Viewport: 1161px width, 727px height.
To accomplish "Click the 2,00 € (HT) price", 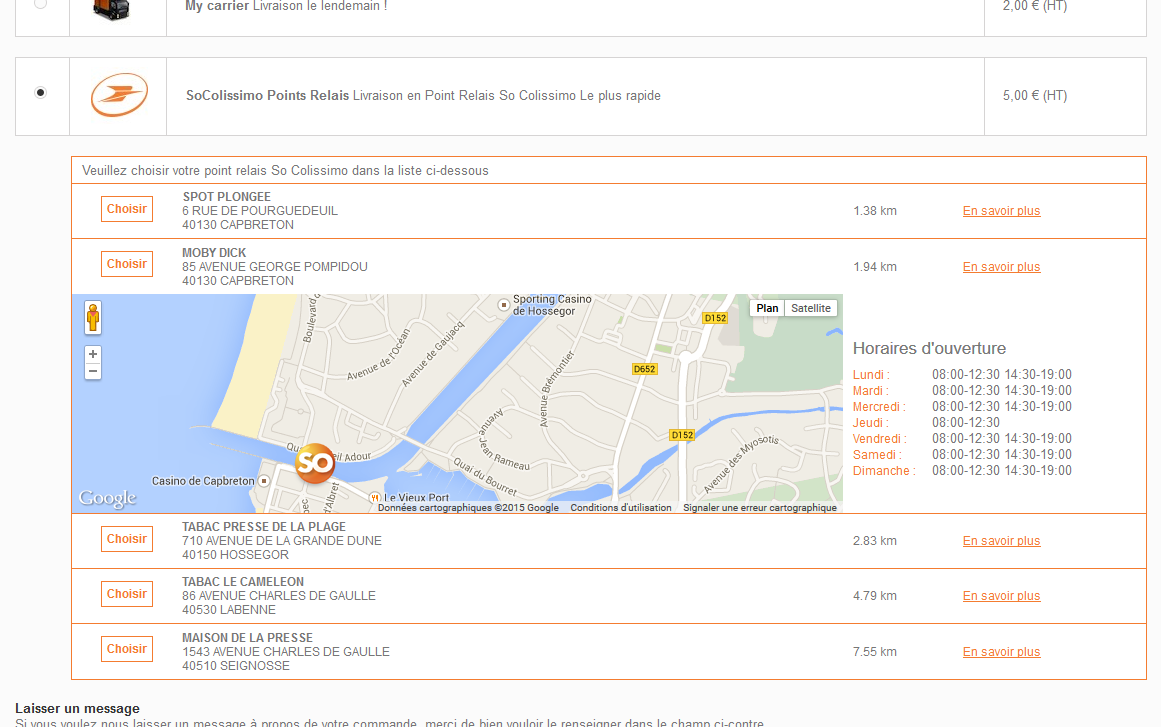I will pos(1034,6).
